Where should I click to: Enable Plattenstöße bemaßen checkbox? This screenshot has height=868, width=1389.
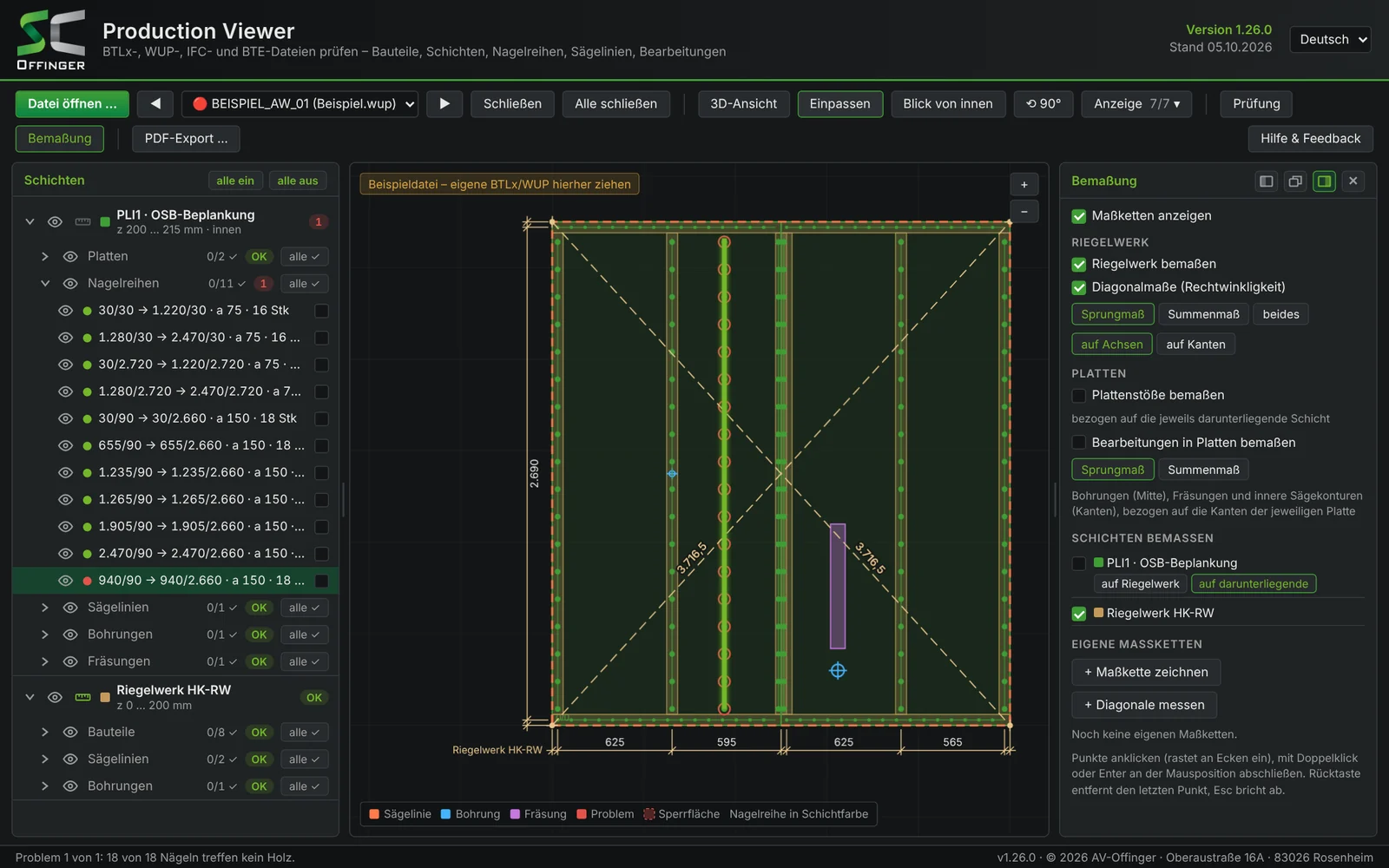click(1079, 395)
